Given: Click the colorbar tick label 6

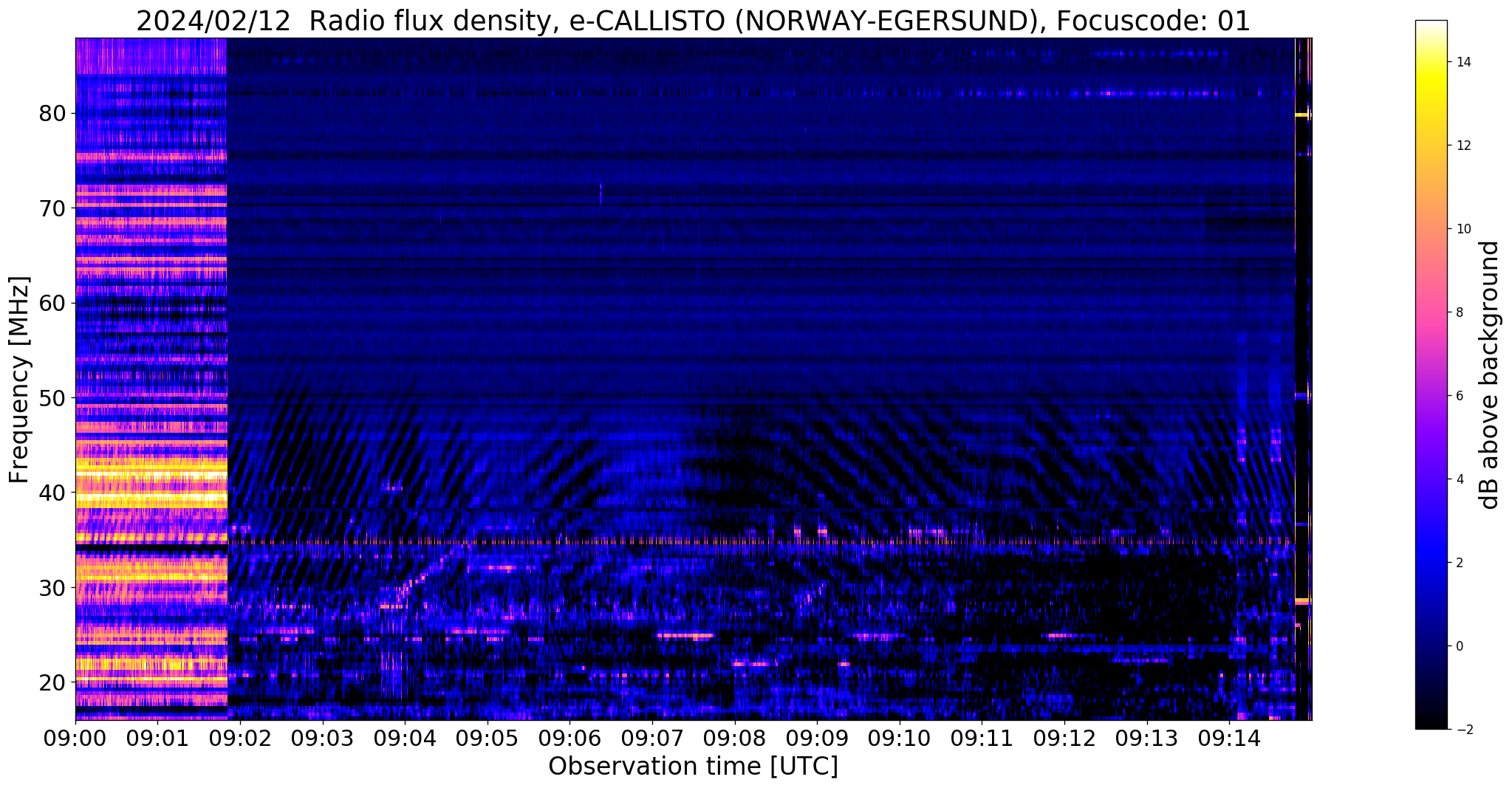Looking at the screenshot, I should [x=1459, y=396].
